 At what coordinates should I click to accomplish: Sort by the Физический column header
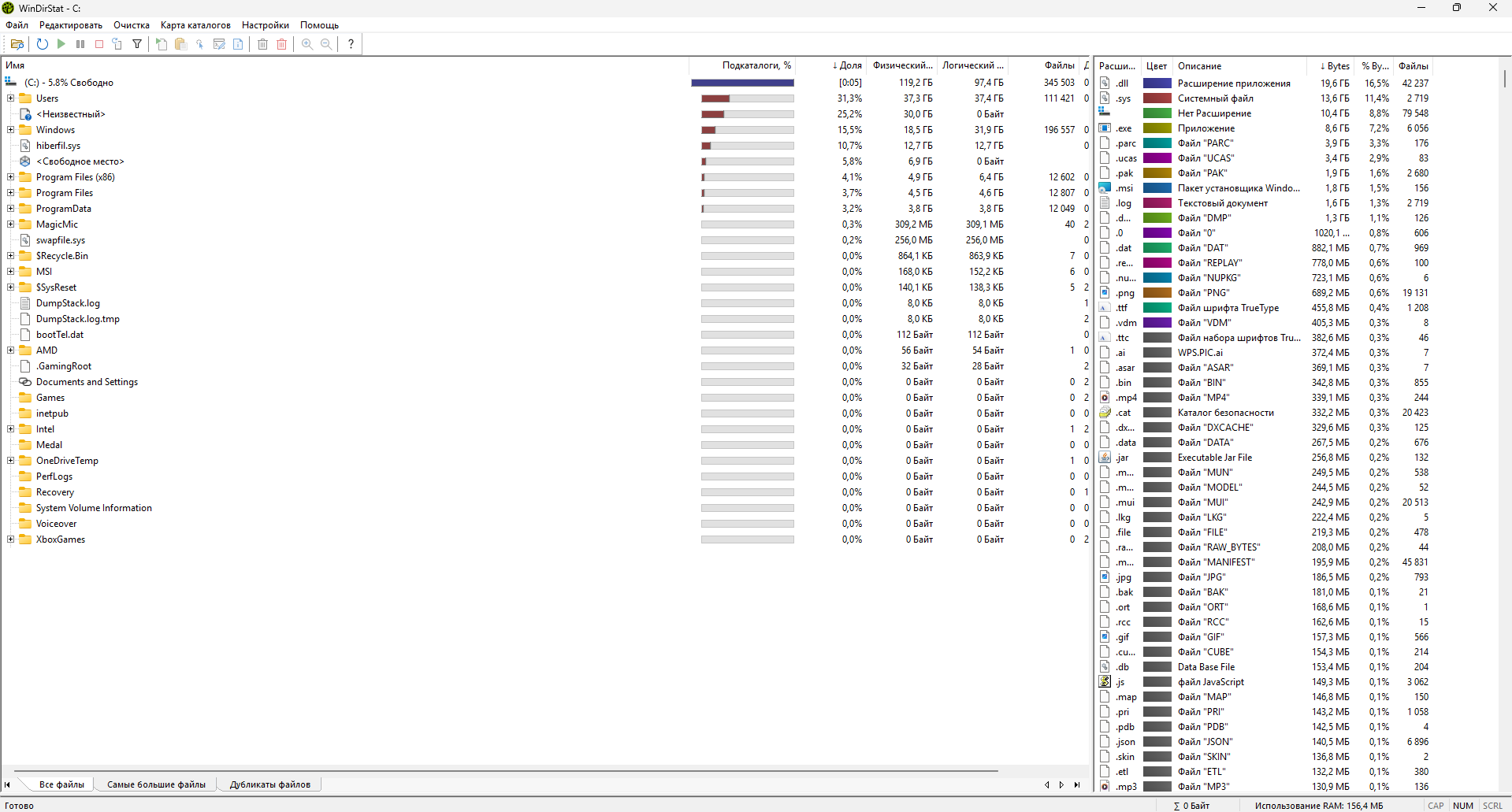902,65
